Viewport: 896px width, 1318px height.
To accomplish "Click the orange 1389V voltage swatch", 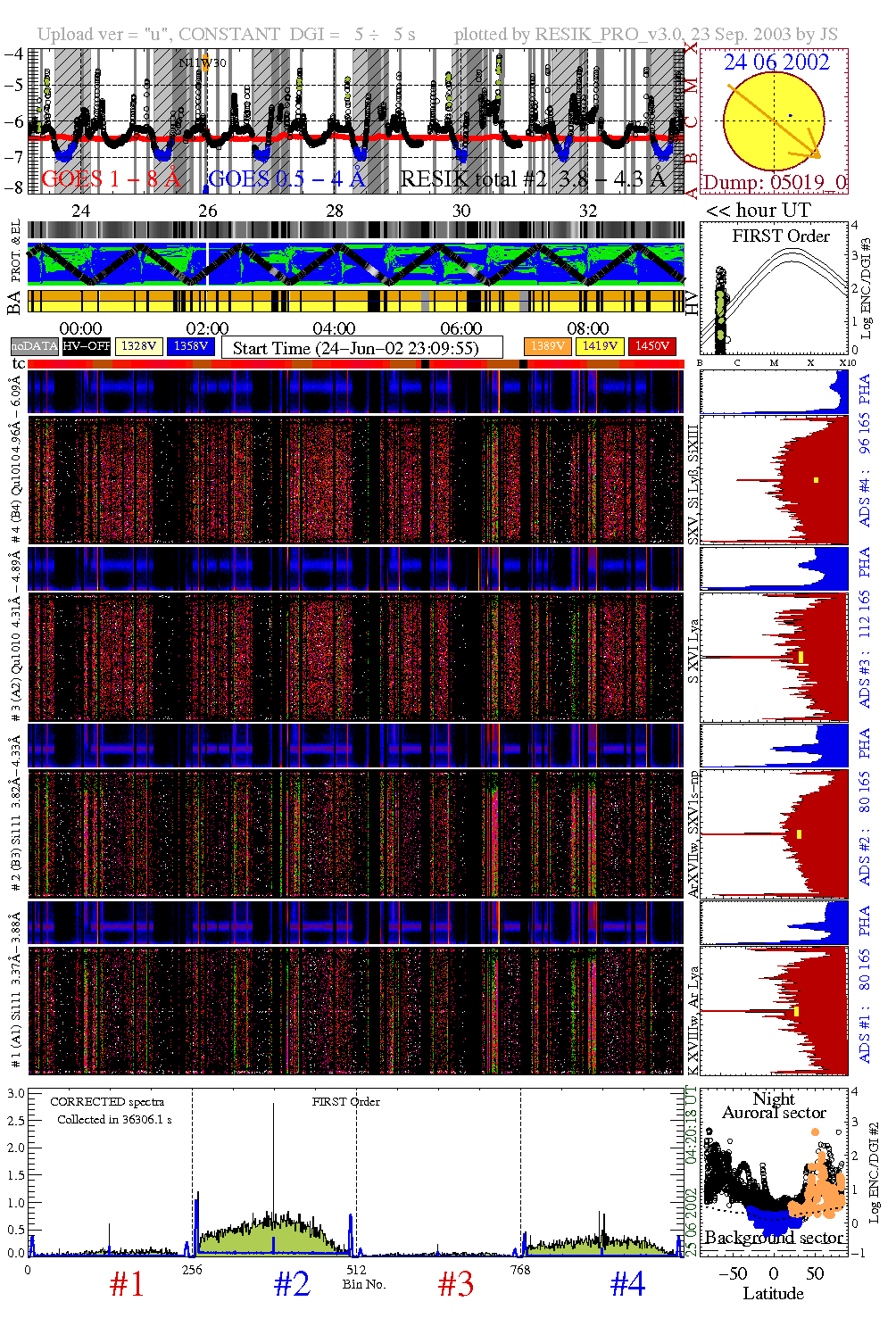I will (x=547, y=346).
